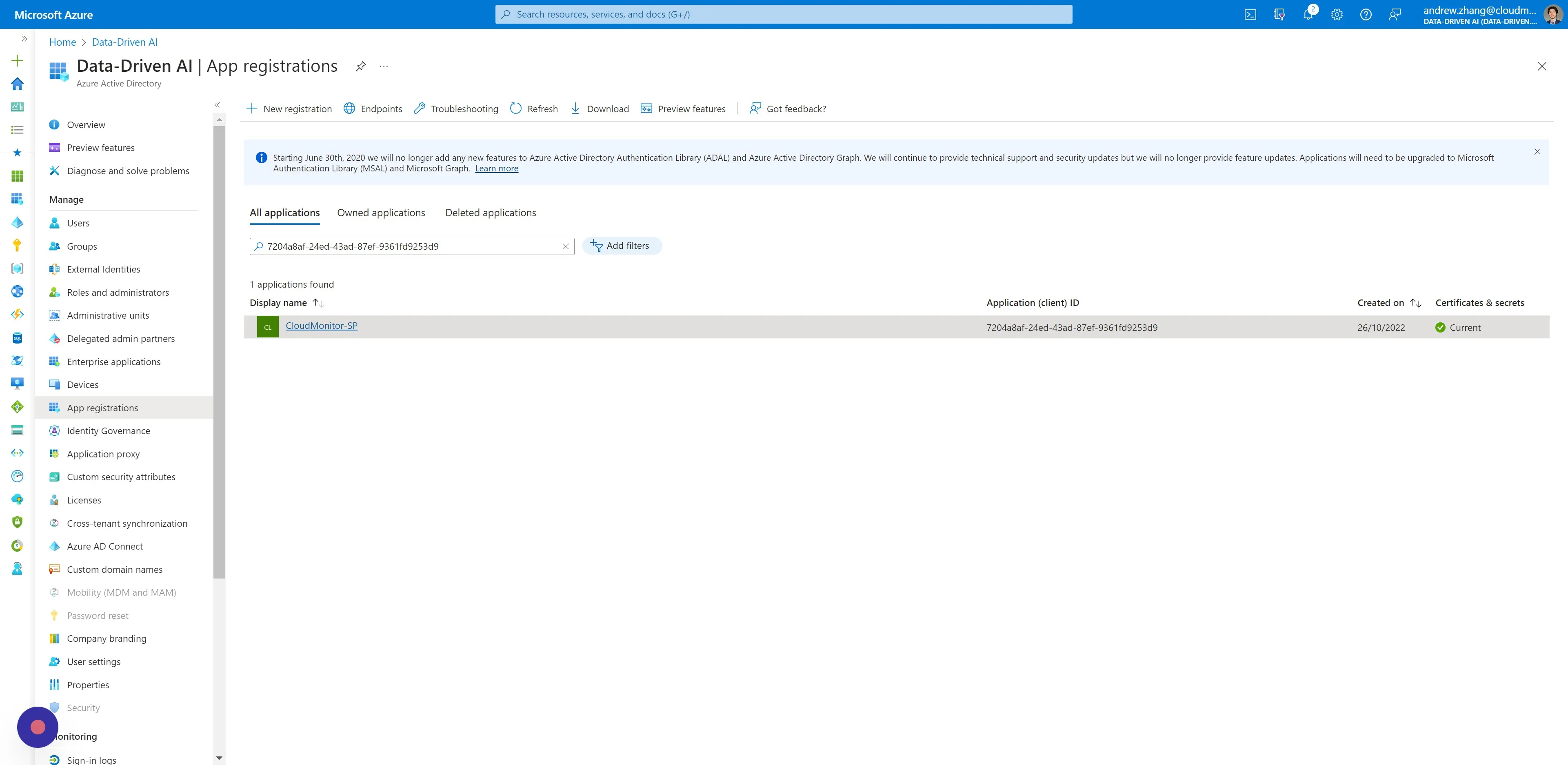Switch to Deleted applications tab
1568x765 pixels.
491,213
